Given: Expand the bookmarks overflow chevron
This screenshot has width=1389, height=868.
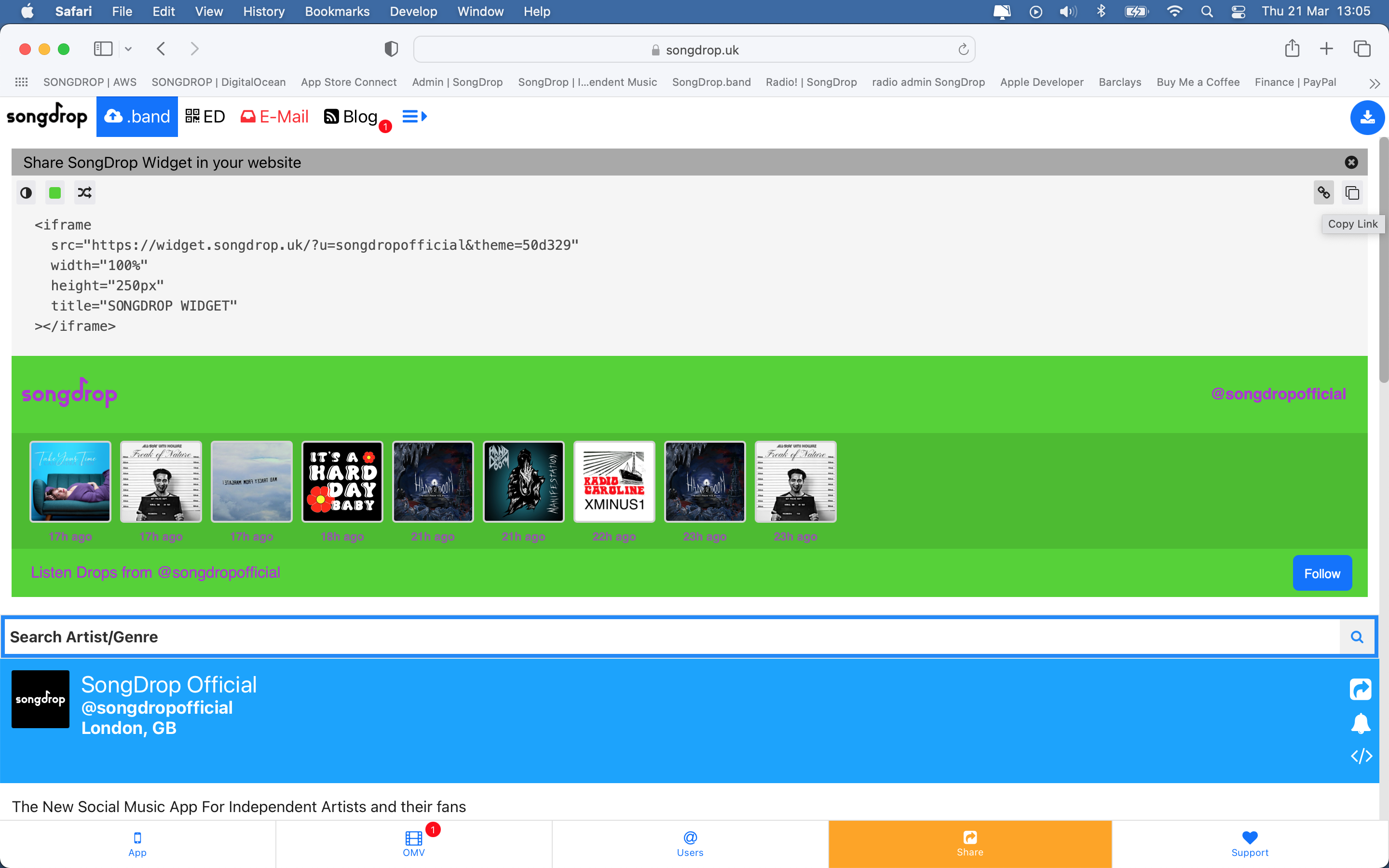Looking at the screenshot, I should [x=1374, y=84].
